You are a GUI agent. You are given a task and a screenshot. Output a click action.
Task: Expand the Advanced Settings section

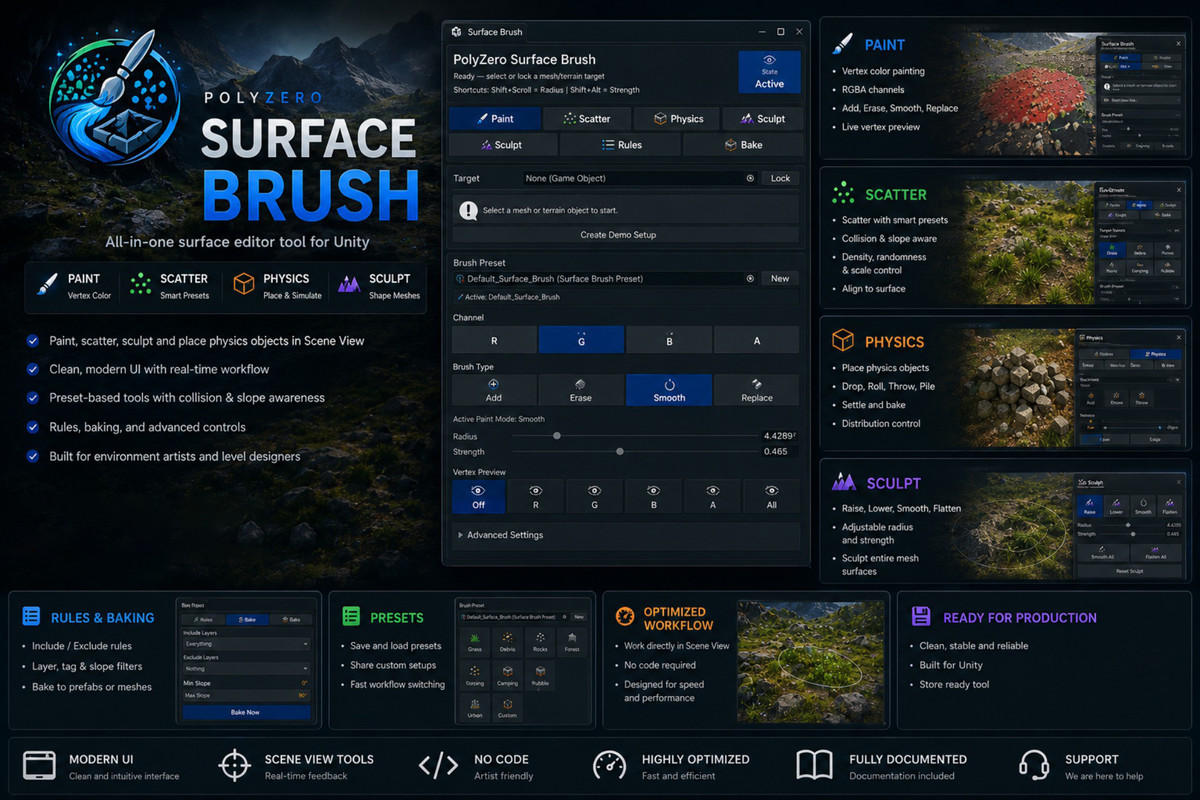(626, 535)
